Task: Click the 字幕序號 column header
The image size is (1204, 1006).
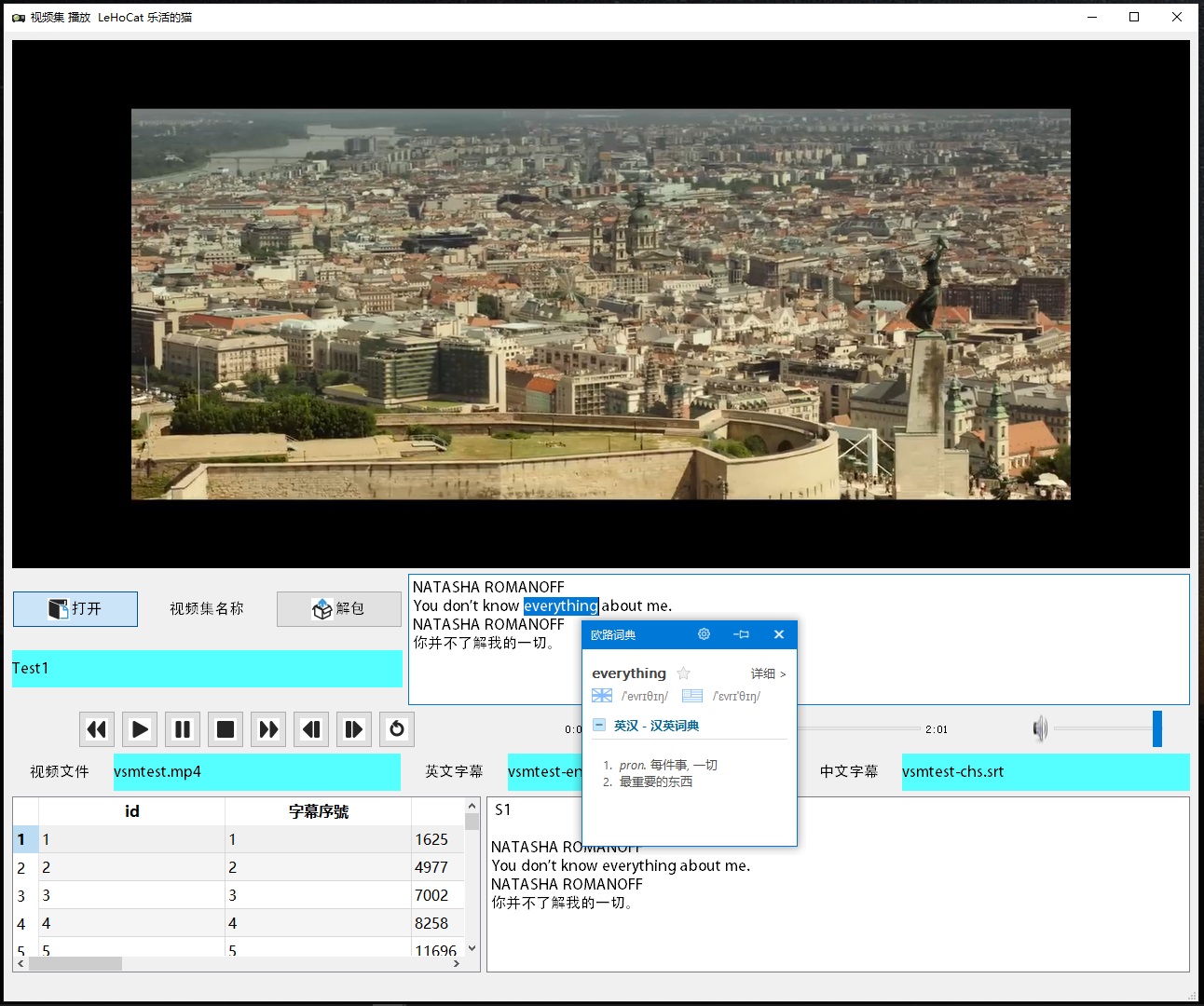Action: (x=318, y=811)
